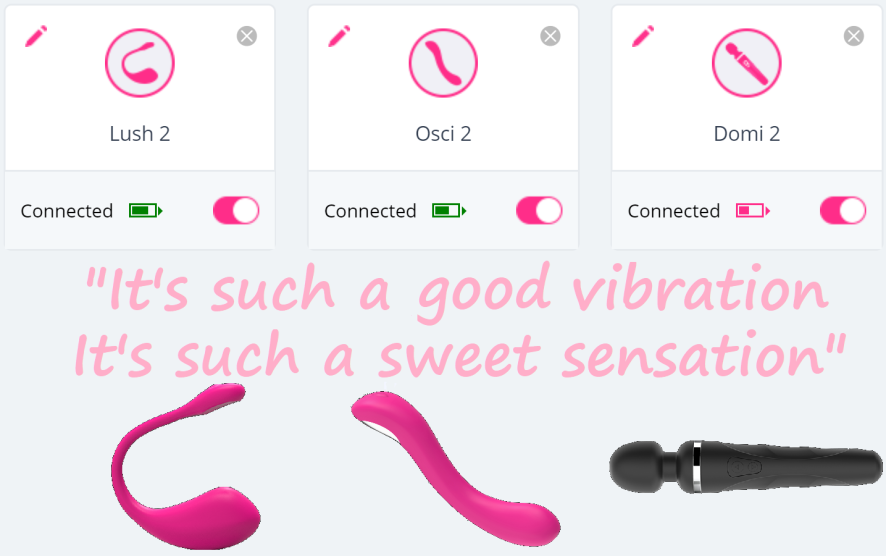The width and height of the screenshot is (886, 556).
Task: Select the Domi 2 wand device icon
Action: coord(746,63)
